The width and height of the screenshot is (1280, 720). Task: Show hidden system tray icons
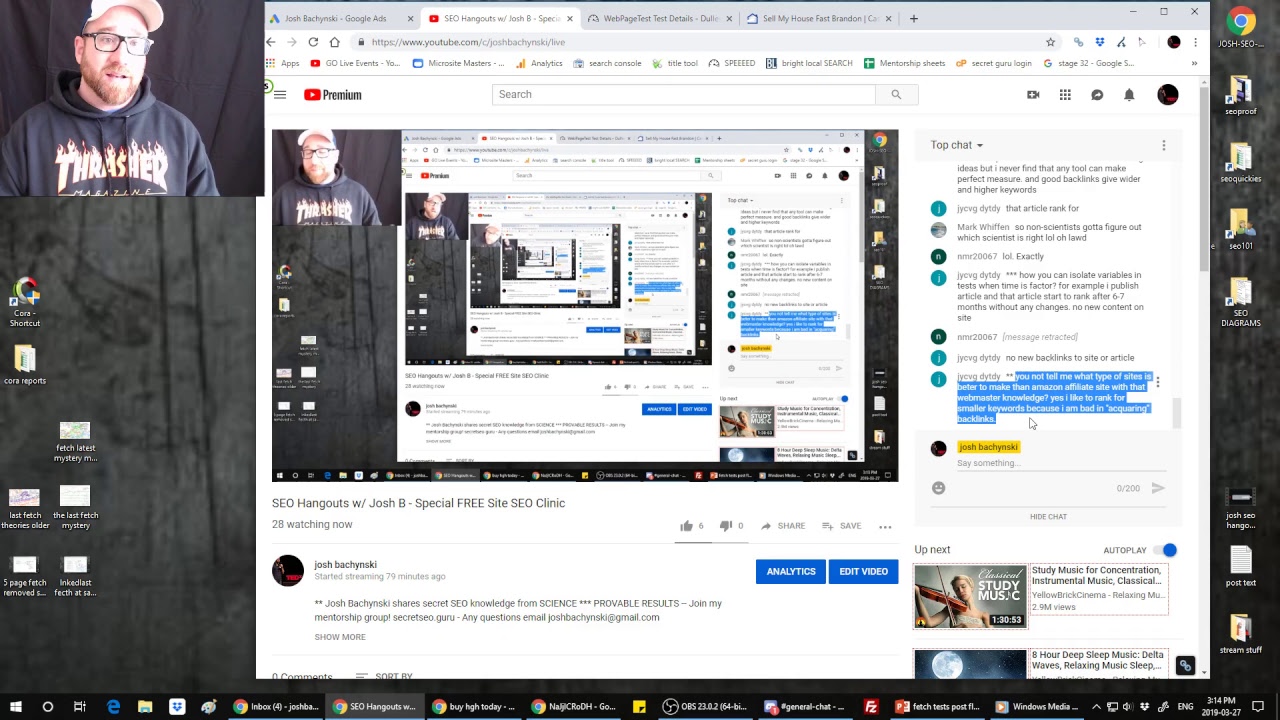click(x=1096, y=707)
